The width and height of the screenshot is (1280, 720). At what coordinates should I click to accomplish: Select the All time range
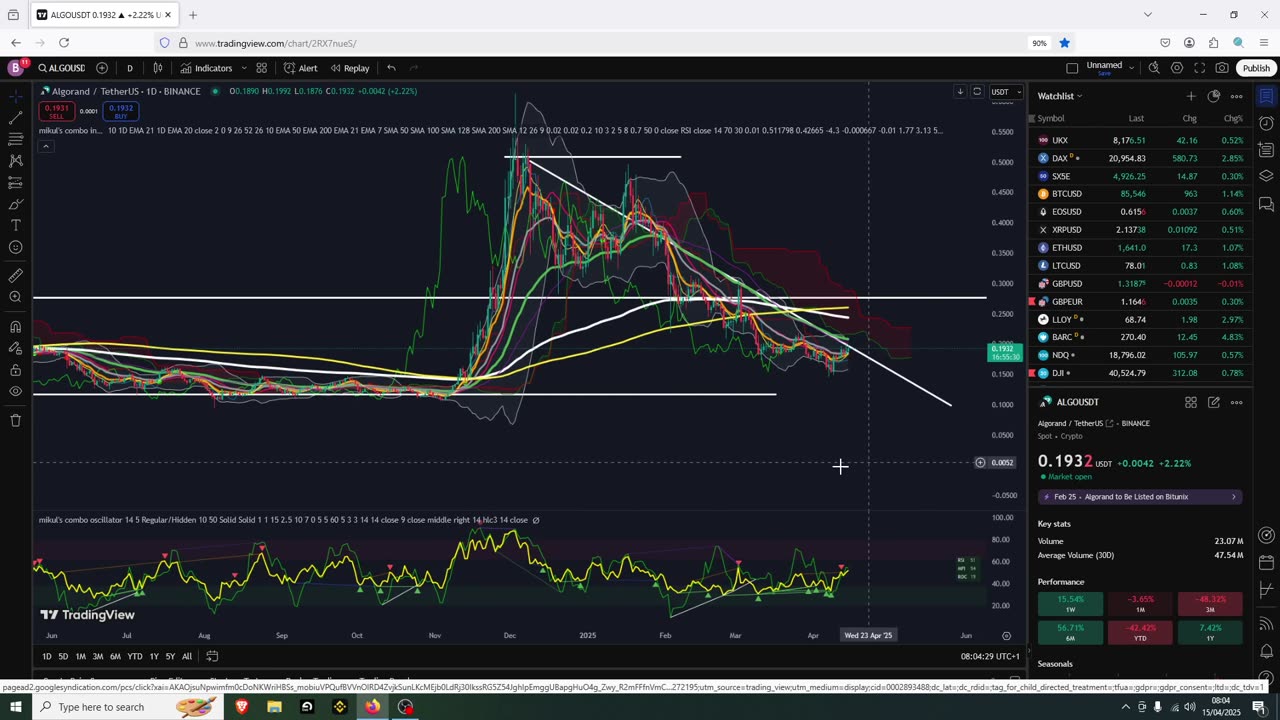[187, 656]
